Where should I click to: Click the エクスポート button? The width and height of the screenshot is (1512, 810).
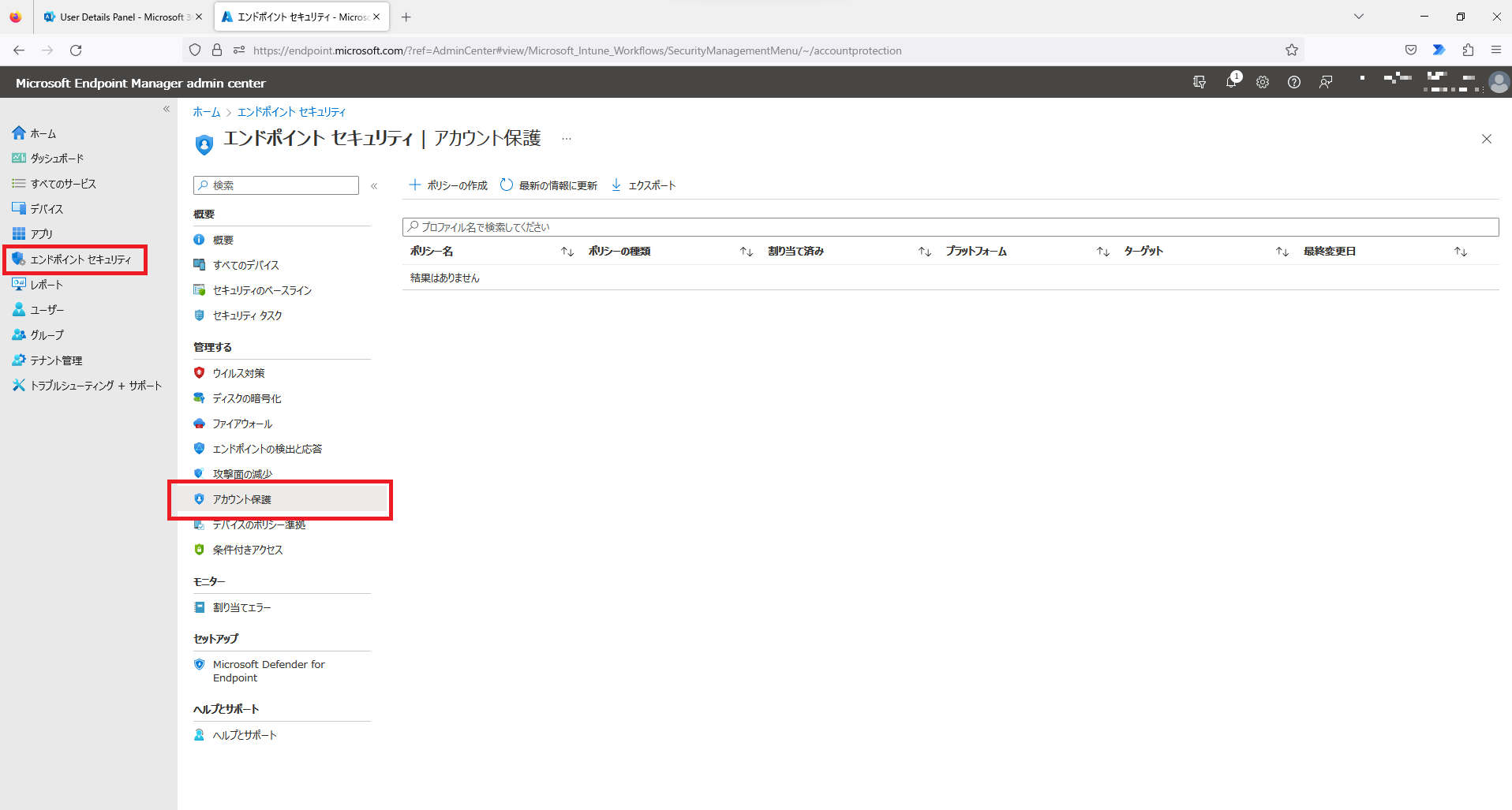tap(644, 185)
